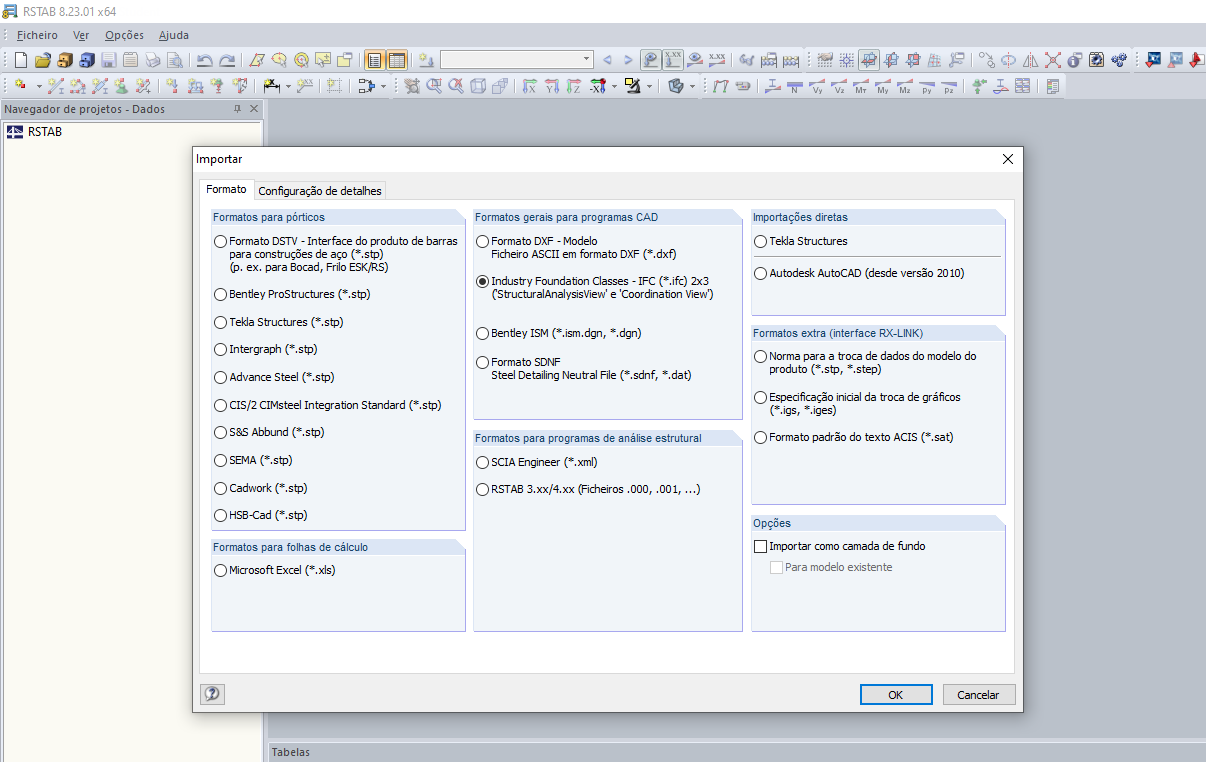Click the mirror tool icon in the toolbar
Viewport: 1206px width, 762px height.
pos(1030,60)
